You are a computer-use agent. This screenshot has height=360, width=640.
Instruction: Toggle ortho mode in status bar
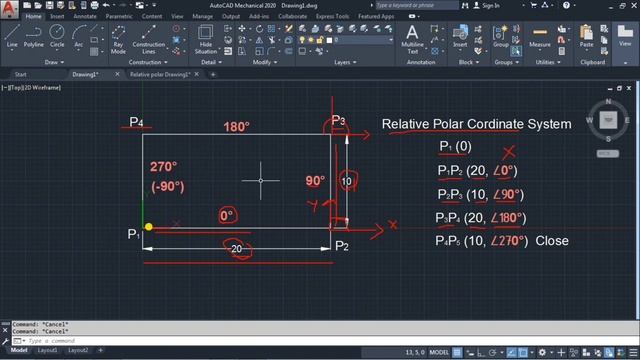pos(480,352)
